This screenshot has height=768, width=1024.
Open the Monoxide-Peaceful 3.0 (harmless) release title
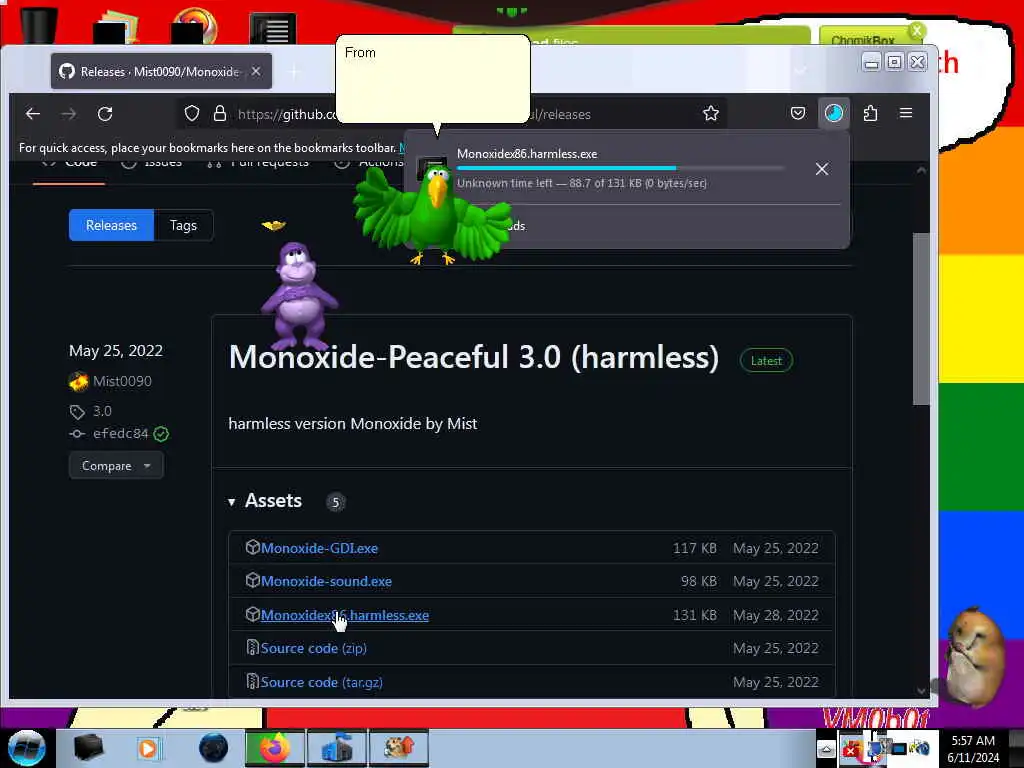(x=473, y=357)
